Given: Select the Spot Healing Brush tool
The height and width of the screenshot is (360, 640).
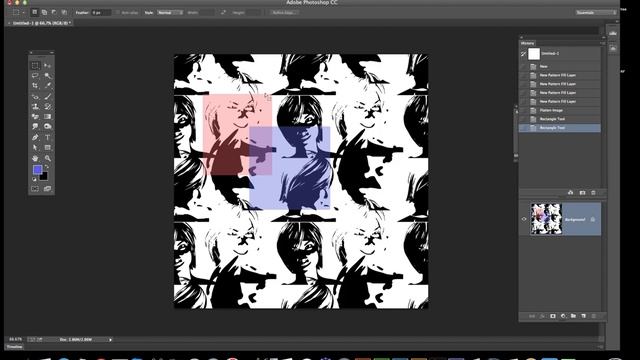Looking at the screenshot, I should [x=36, y=96].
